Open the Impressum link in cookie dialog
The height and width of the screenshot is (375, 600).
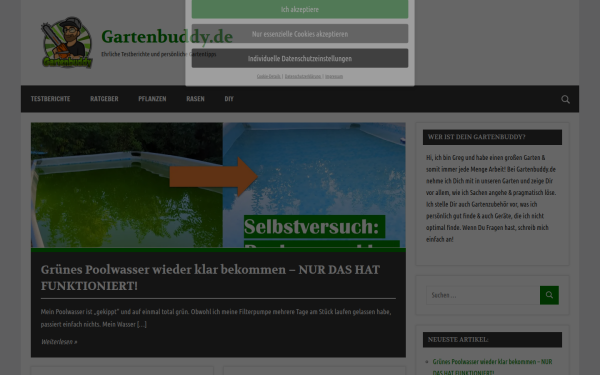(x=334, y=76)
